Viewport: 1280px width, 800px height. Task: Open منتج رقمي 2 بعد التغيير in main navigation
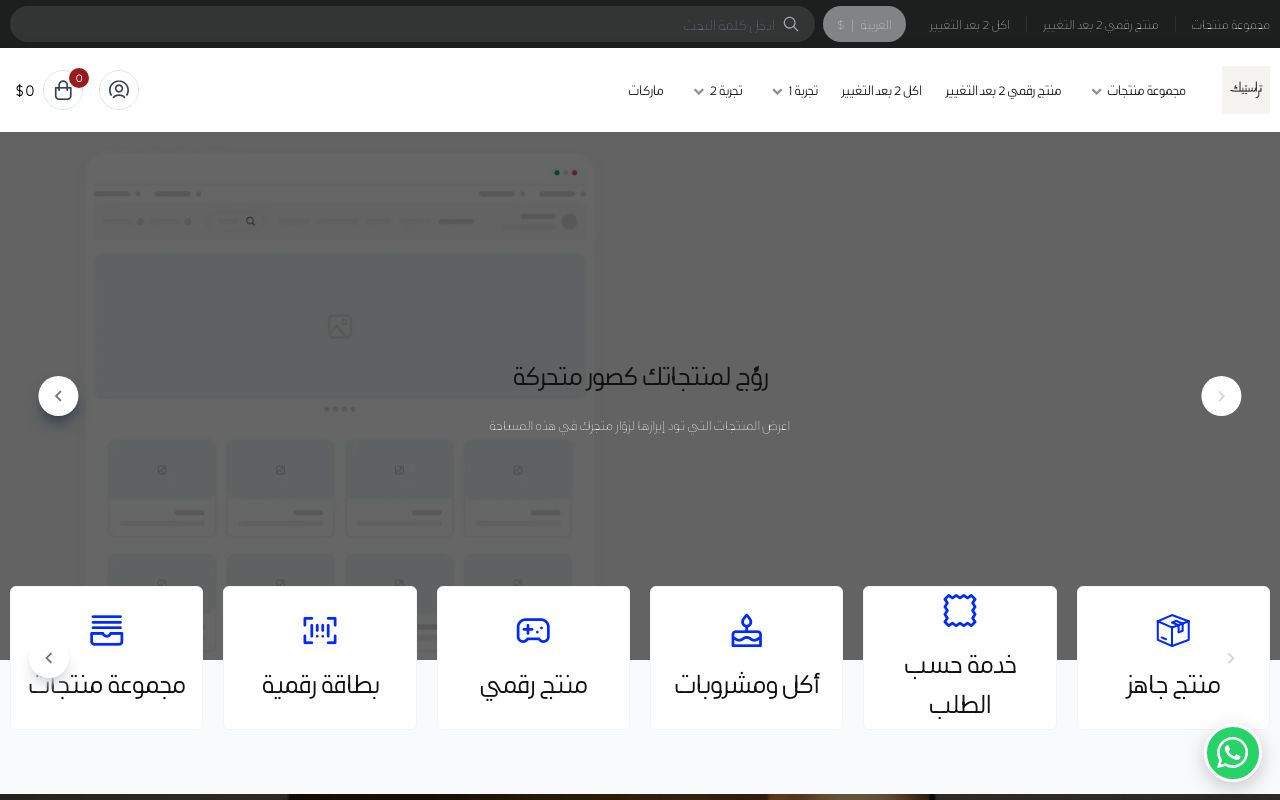click(1003, 91)
